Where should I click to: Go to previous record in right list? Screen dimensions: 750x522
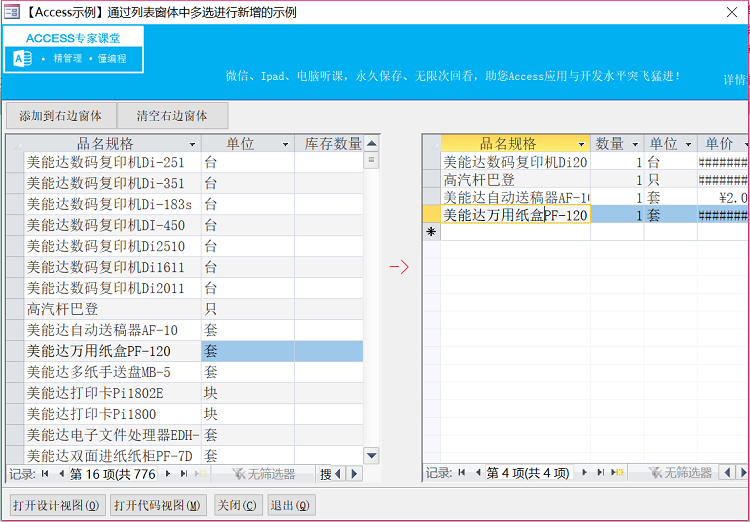[477, 473]
